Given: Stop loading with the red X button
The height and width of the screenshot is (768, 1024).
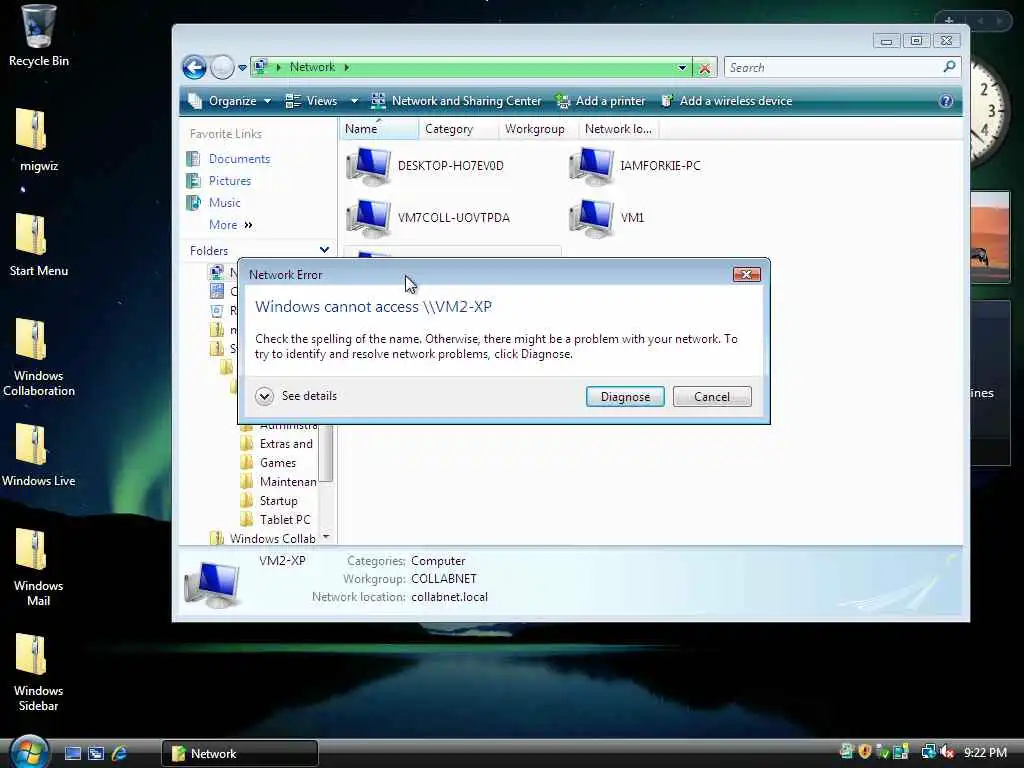Looking at the screenshot, I should tap(705, 68).
